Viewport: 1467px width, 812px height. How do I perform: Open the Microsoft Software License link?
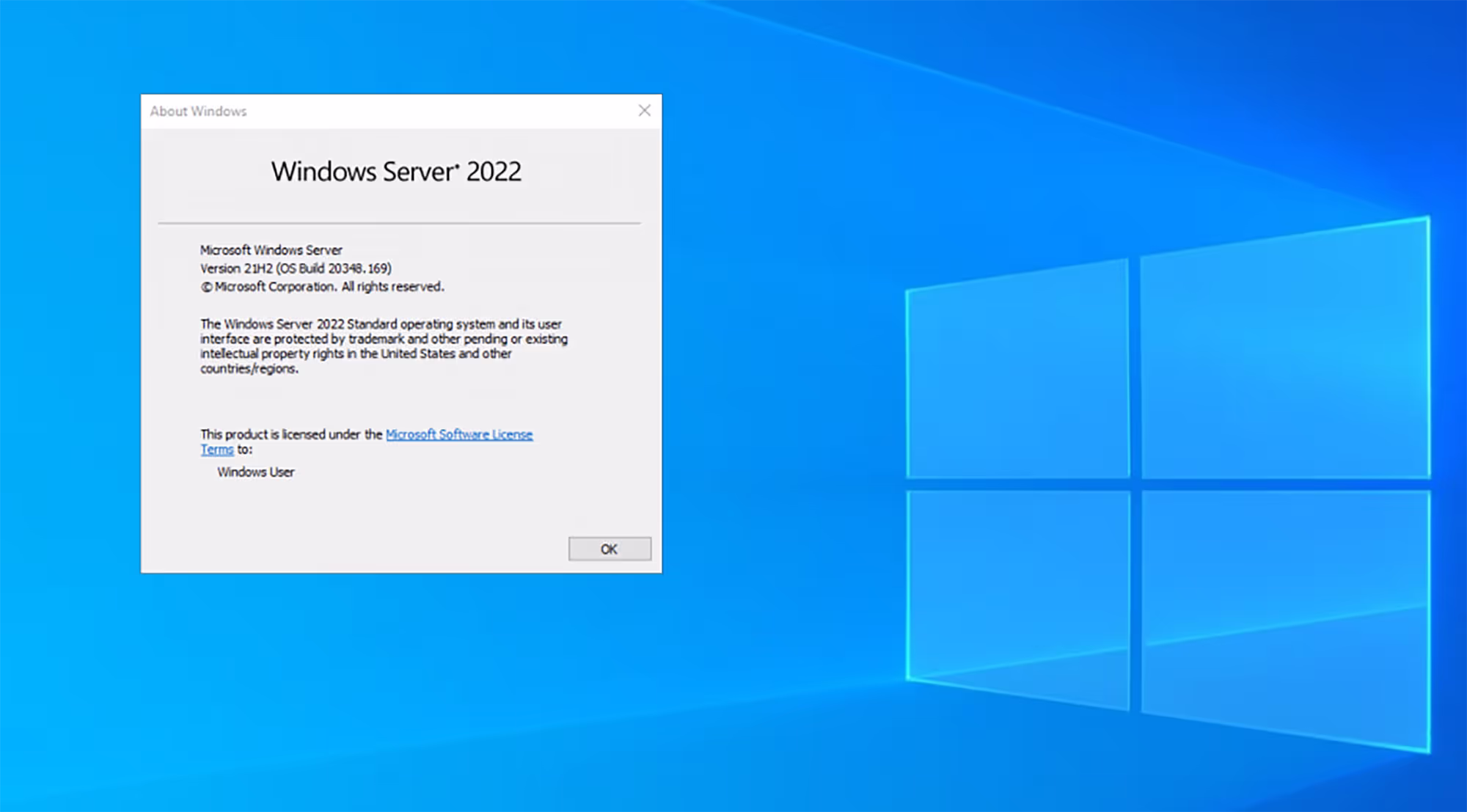tap(459, 434)
